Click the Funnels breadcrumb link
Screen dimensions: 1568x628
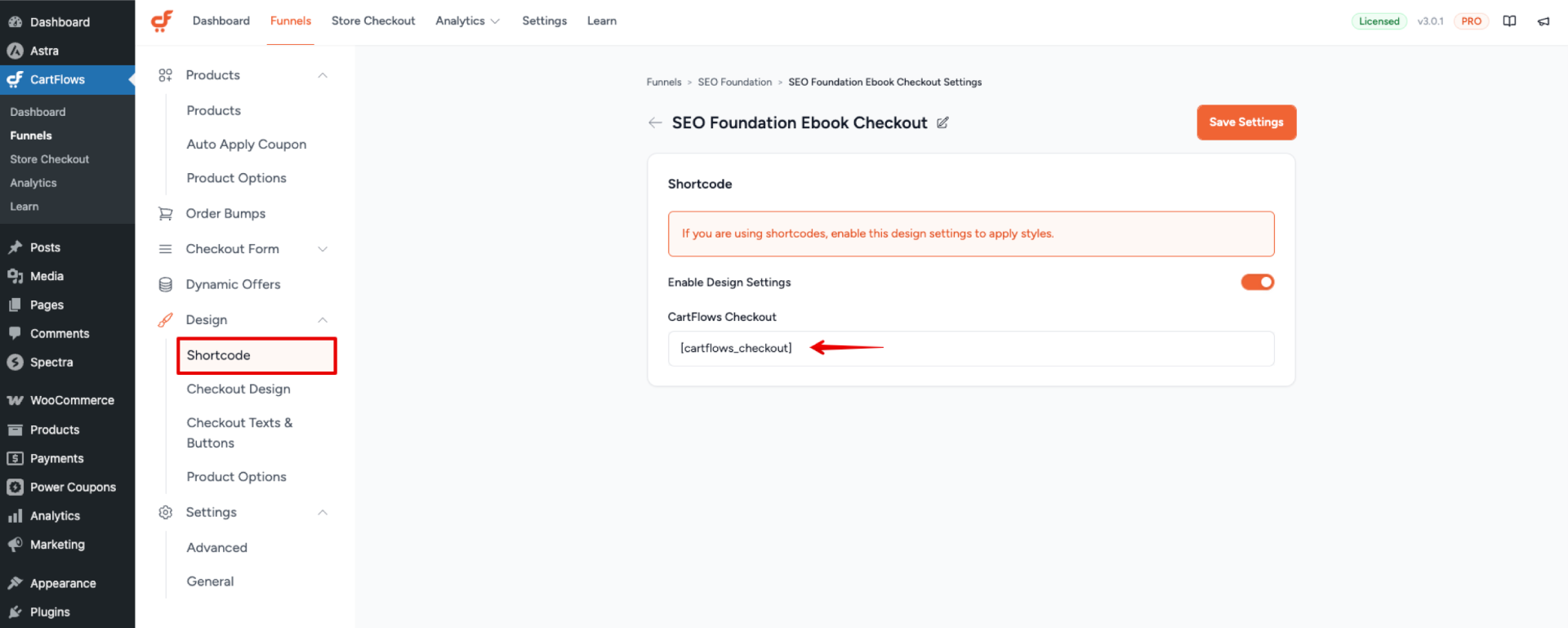tap(664, 82)
